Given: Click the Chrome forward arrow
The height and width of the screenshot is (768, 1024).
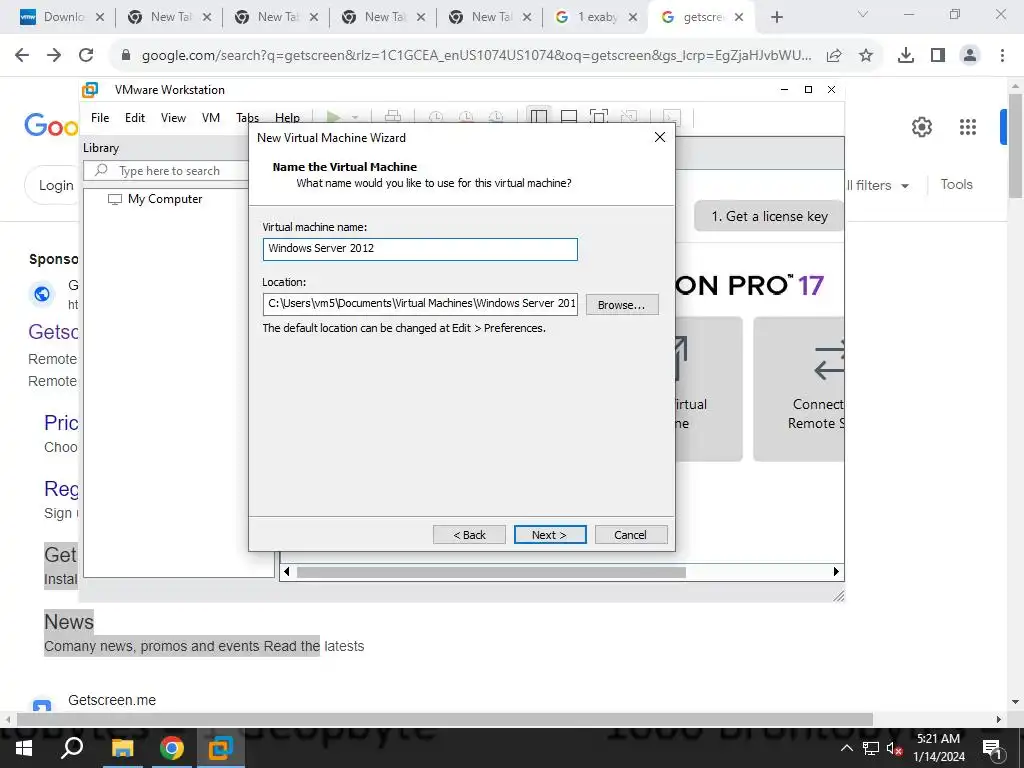Looking at the screenshot, I should pos(54,56).
